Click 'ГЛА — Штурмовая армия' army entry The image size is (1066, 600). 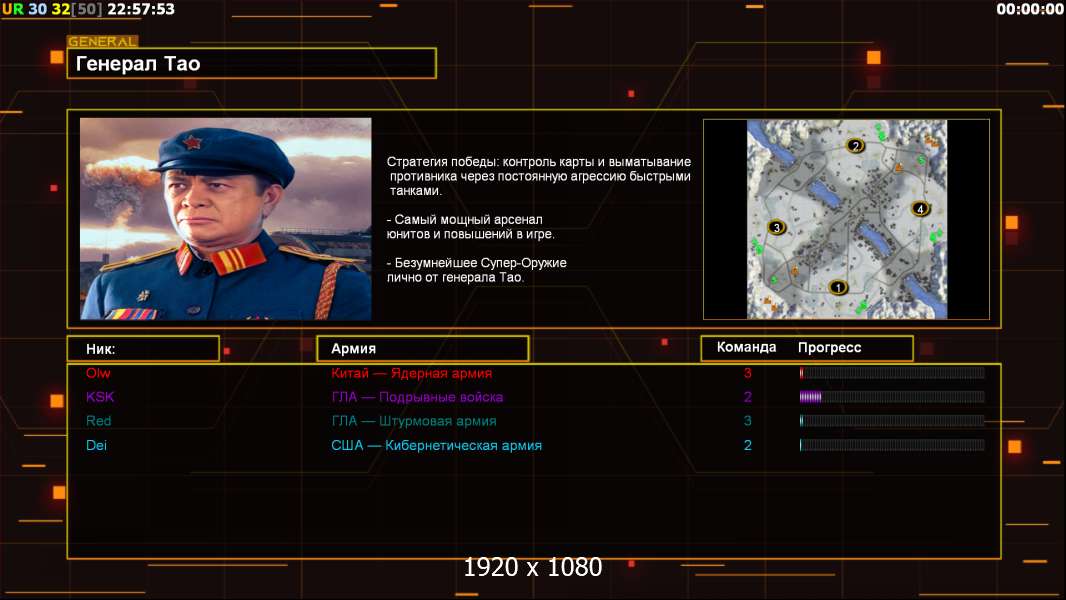coord(414,421)
